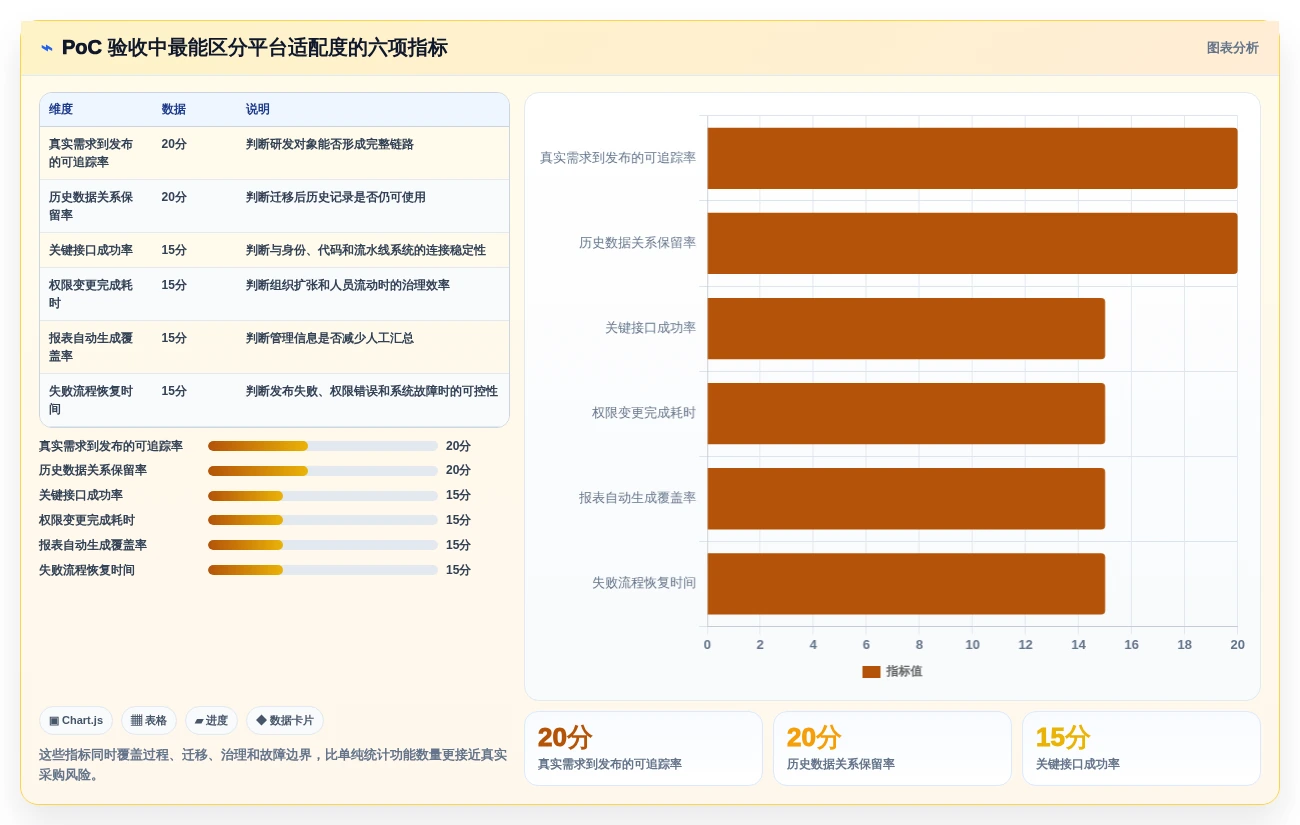Click description 判断研发对象能否形成完整链路

(x=330, y=144)
